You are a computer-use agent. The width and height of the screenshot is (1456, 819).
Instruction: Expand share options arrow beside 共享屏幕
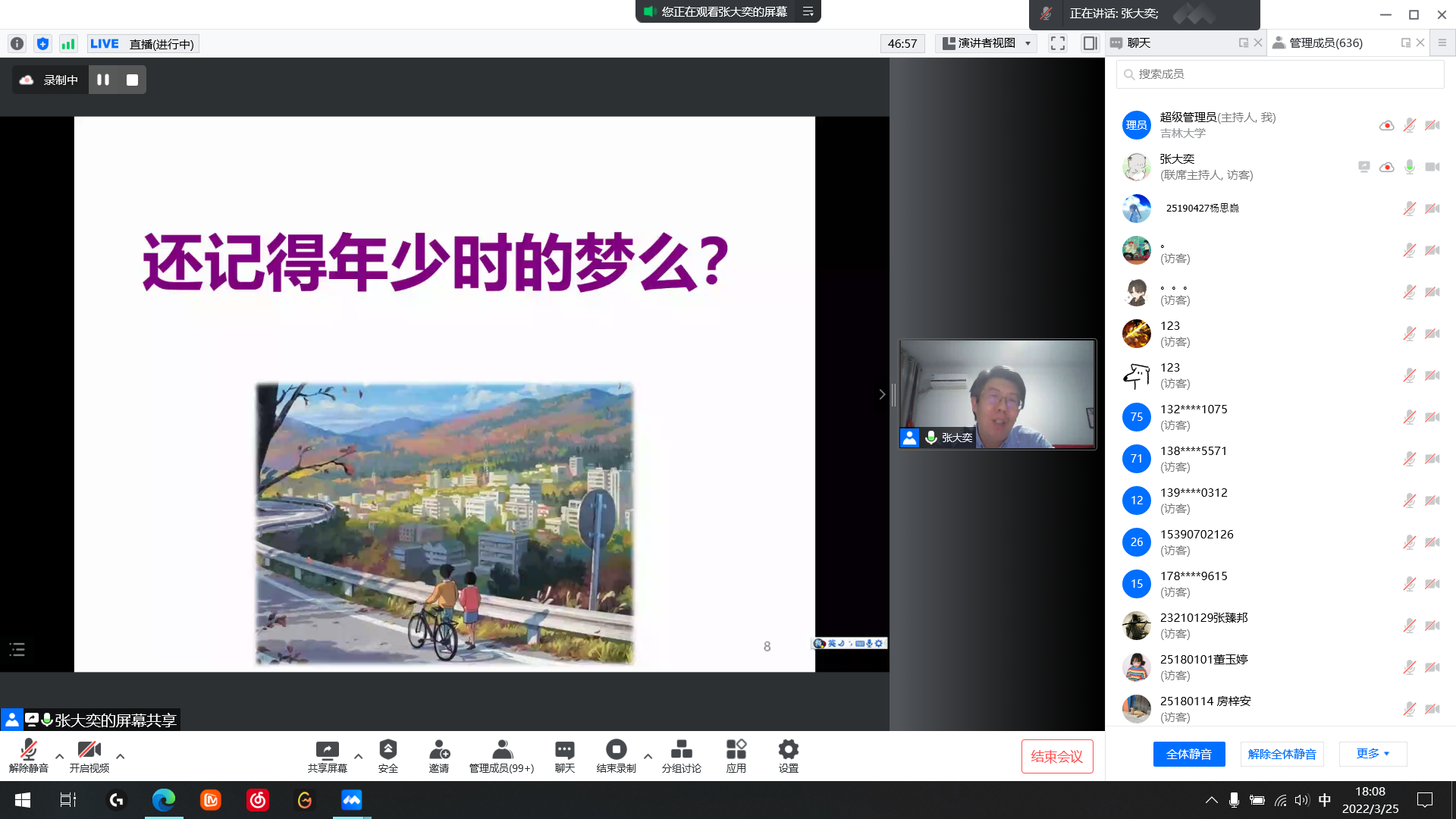point(358,756)
